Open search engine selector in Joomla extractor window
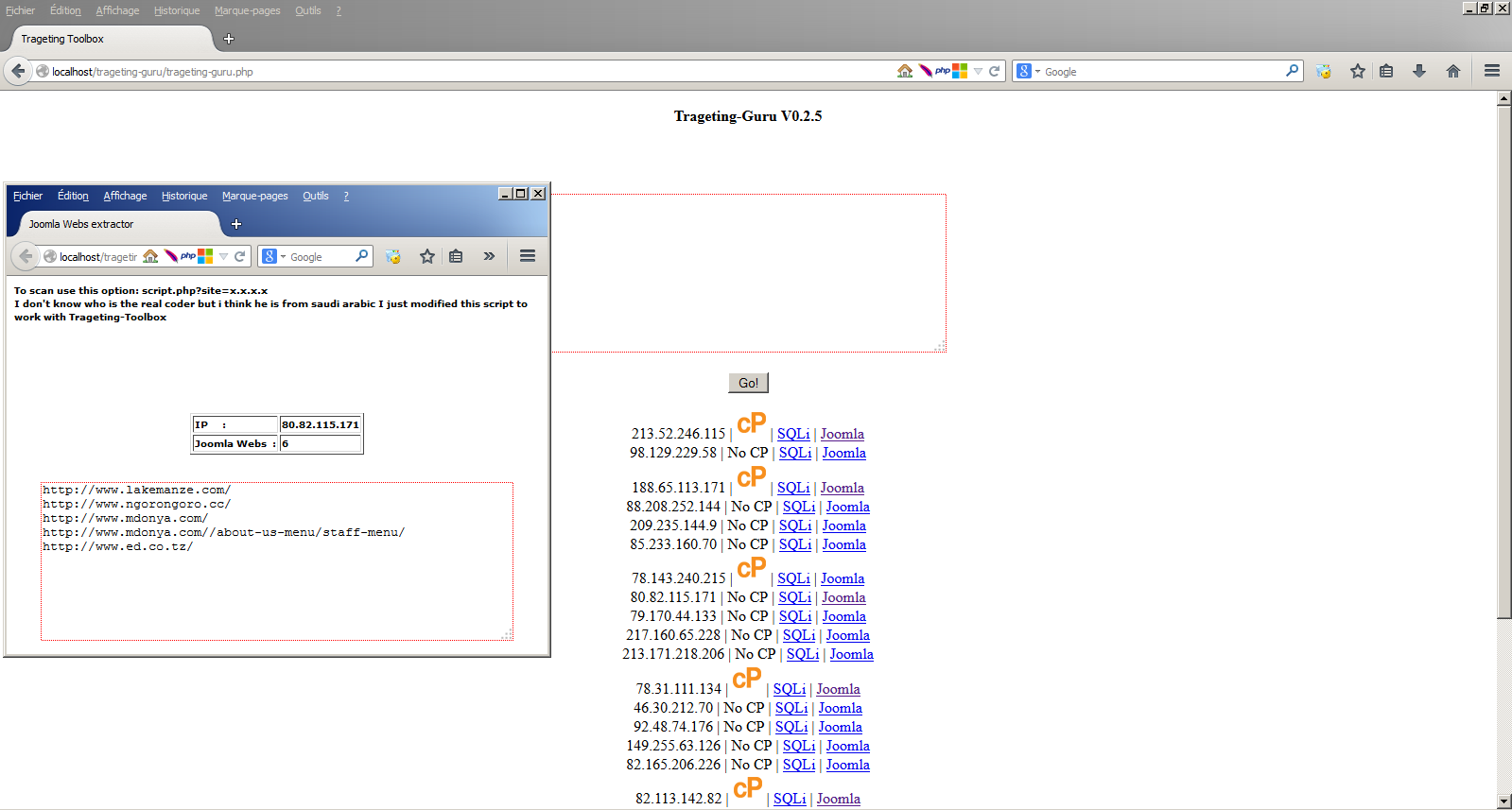1512x810 pixels. [273, 256]
